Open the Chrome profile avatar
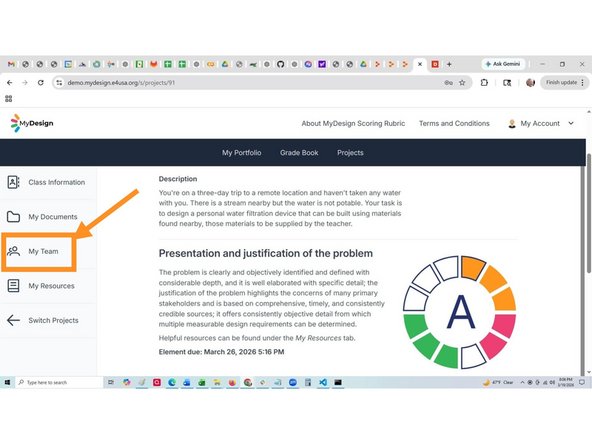The image size is (592, 444). coord(530,82)
